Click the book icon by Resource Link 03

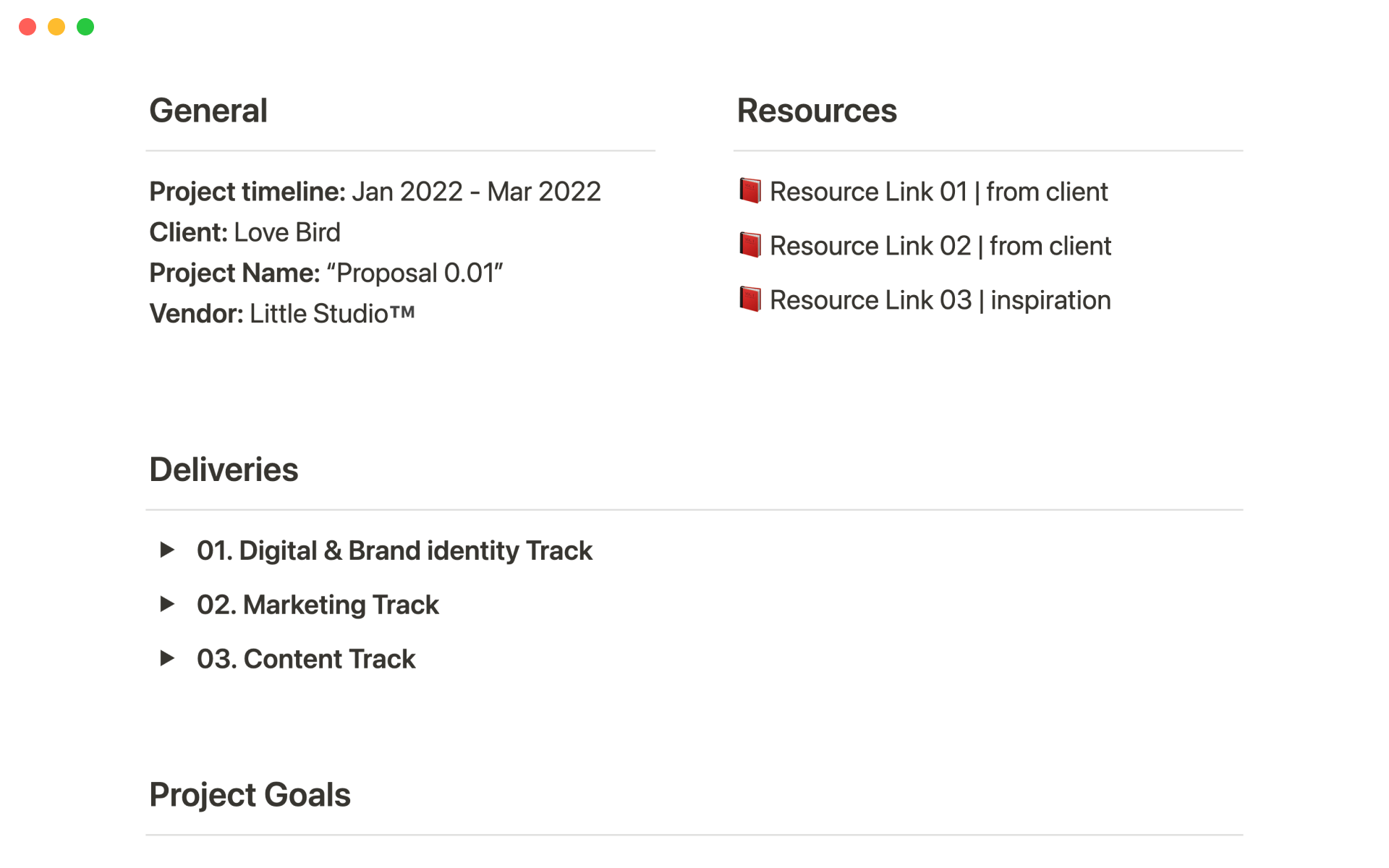click(x=749, y=299)
